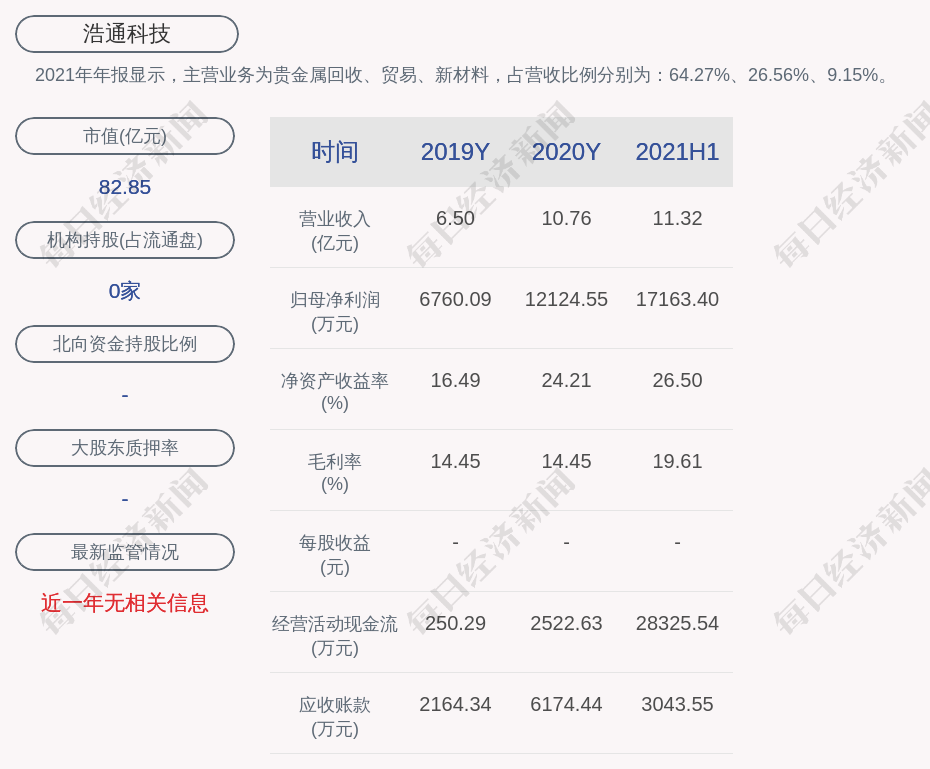The width and height of the screenshot is (930, 769).
Task: Click the 机构持股(占流通盘) label
Action: 125,240
